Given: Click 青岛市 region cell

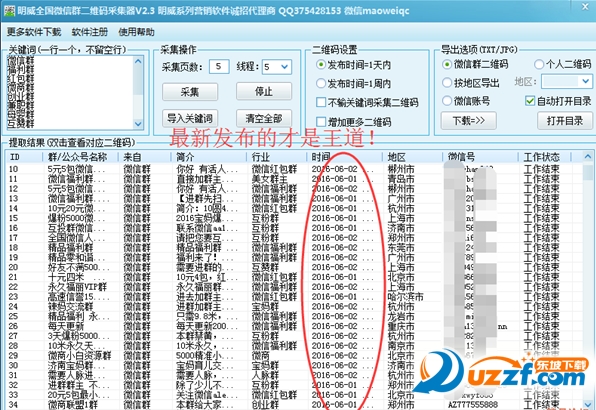Looking at the screenshot, I should [x=401, y=179].
